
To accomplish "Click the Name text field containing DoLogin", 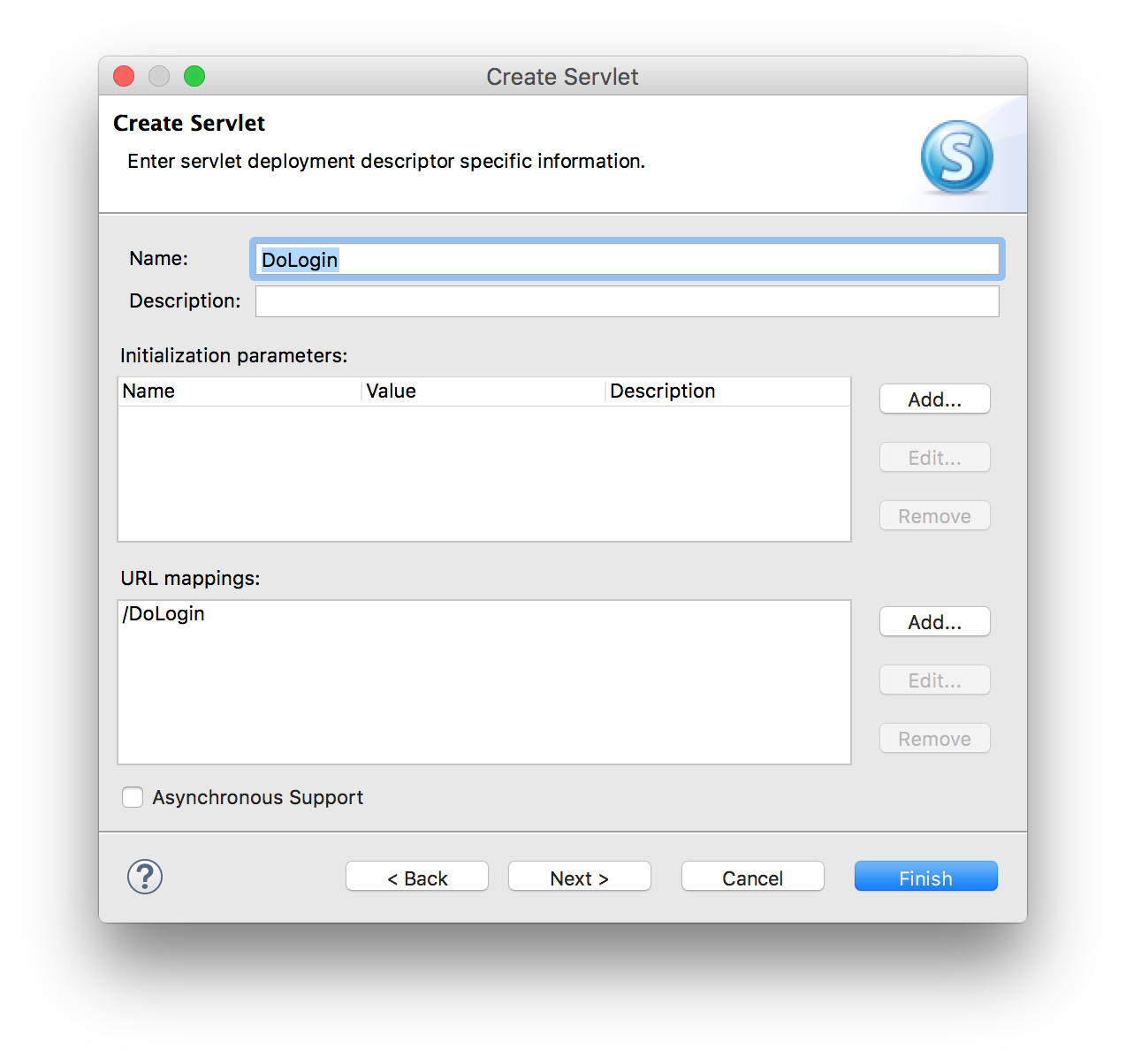I will click(627, 259).
